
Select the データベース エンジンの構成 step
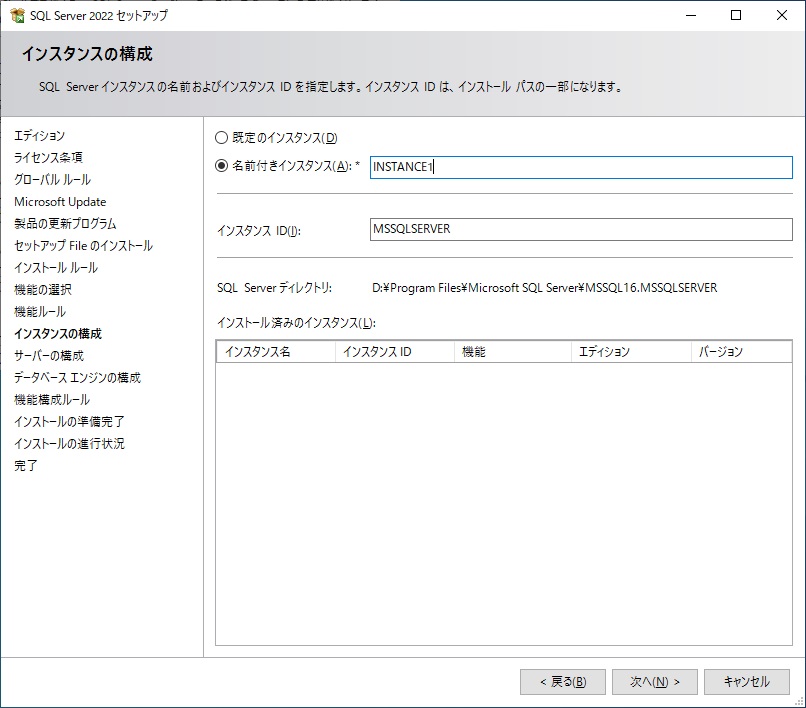coord(78,378)
